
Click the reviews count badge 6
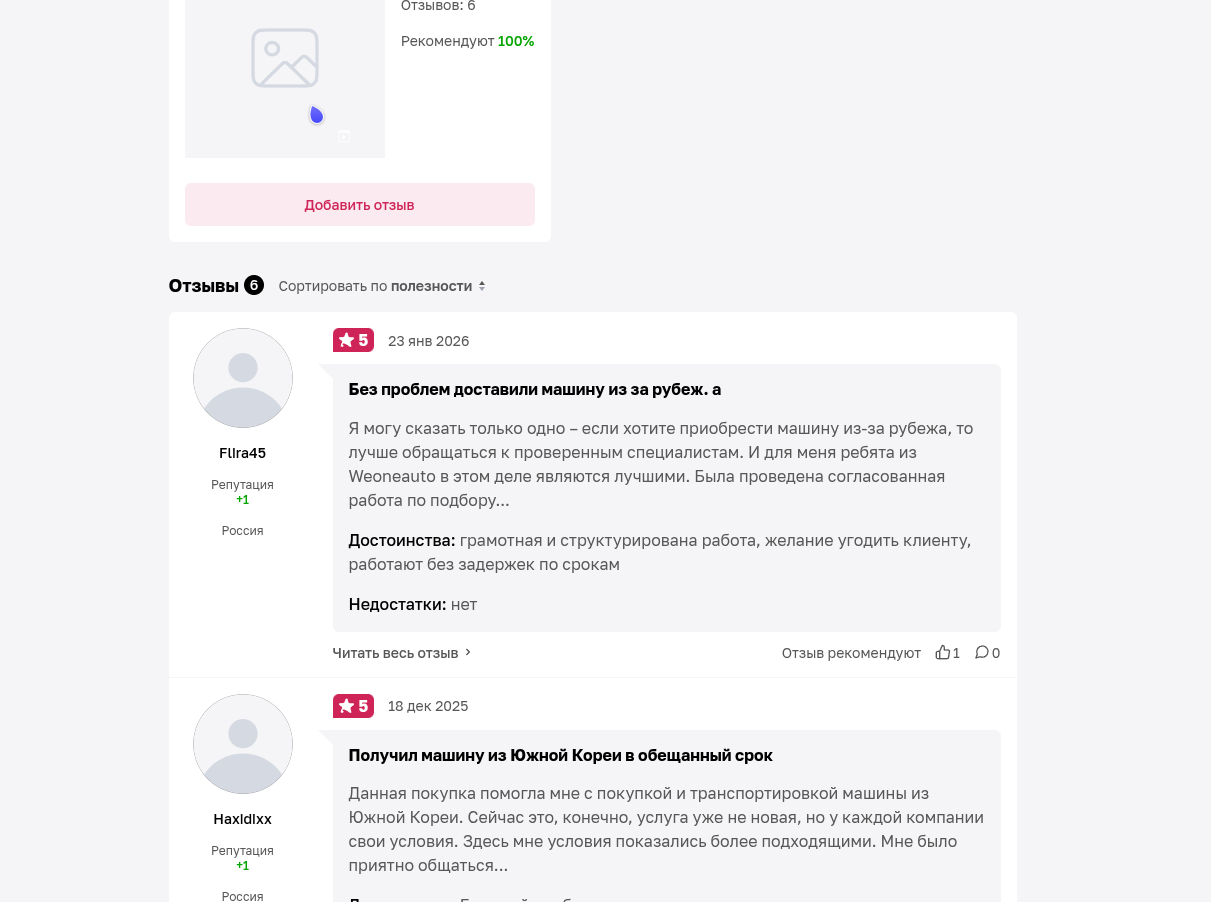pos(254,285)
